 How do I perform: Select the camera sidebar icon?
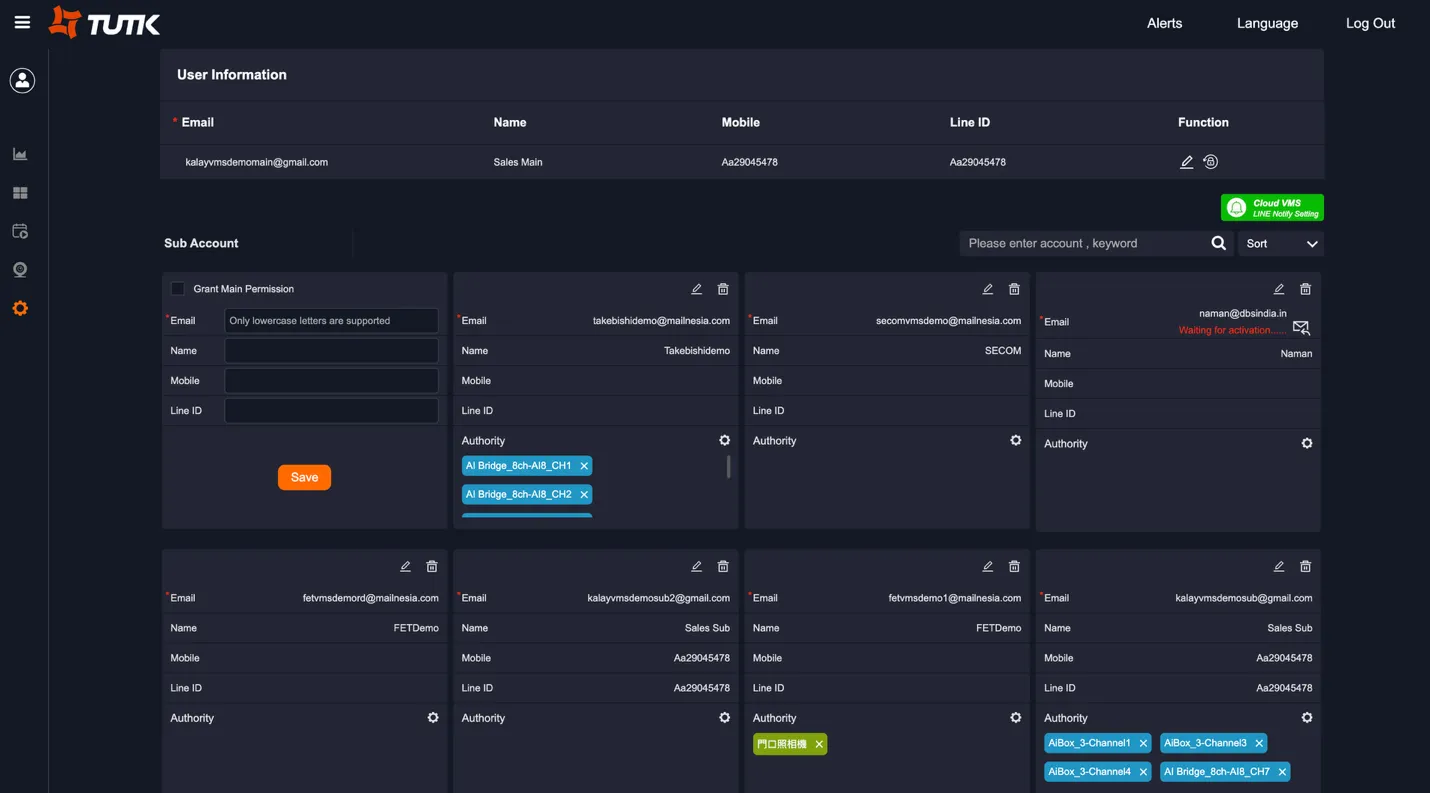pyautogui.click(x=20, y=269)
